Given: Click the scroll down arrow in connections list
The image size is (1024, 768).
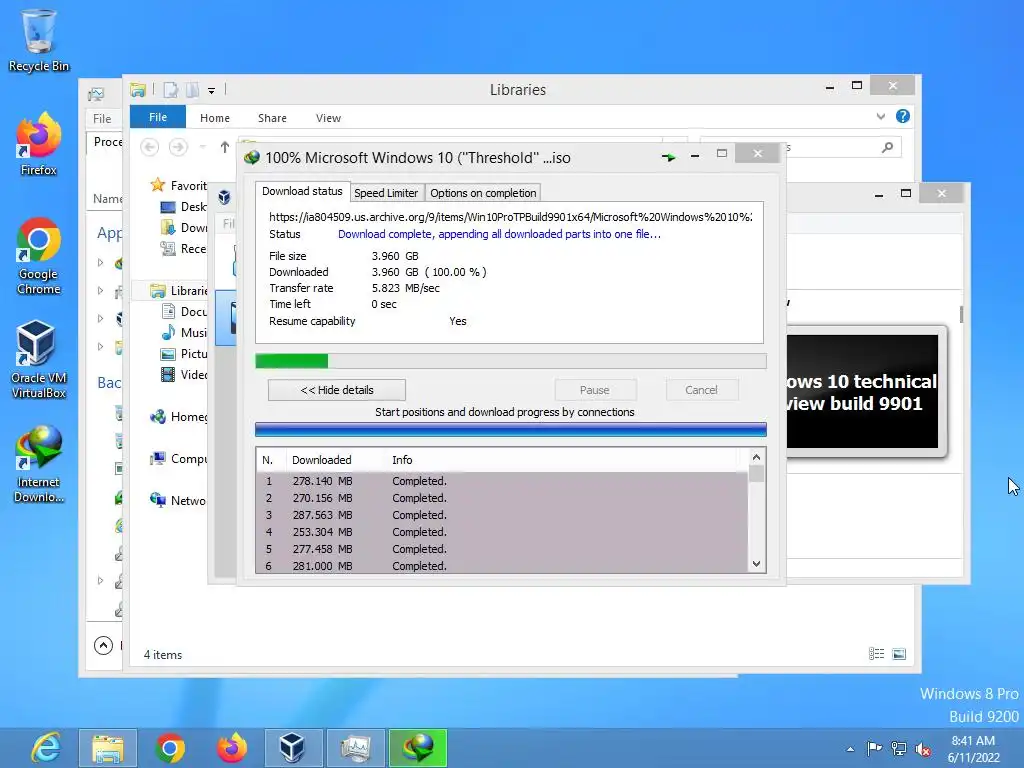Looking at the screenshot, I should (x=756, y=564).
